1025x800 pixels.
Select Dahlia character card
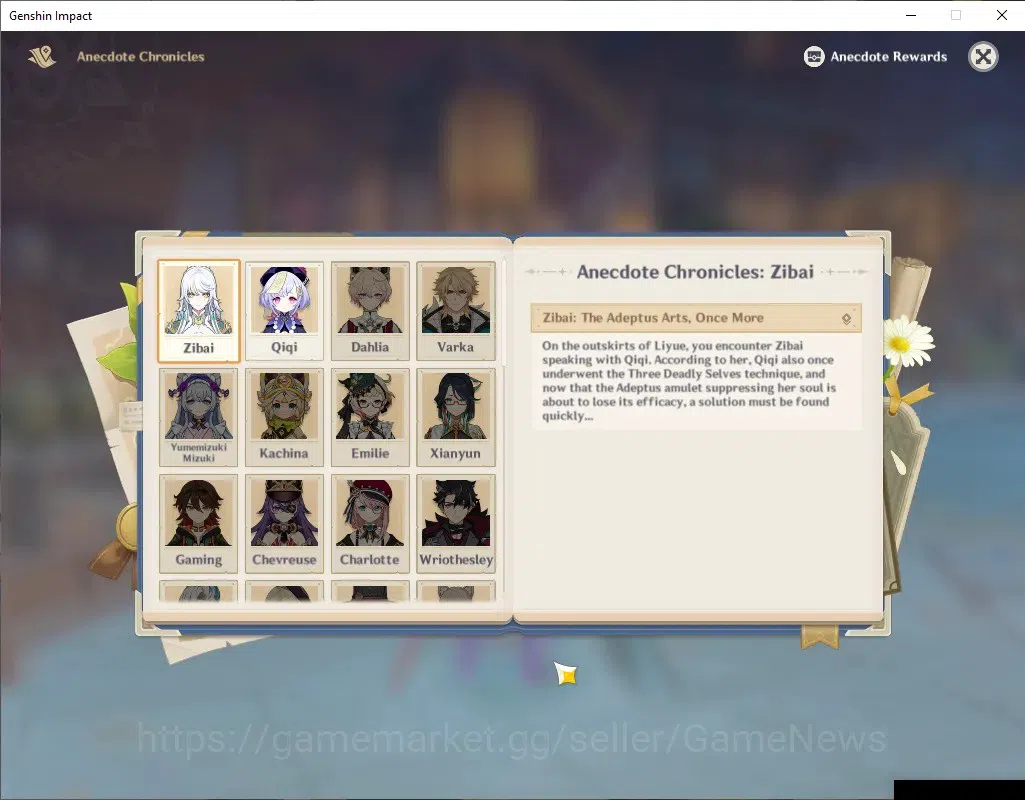[370, 311]
